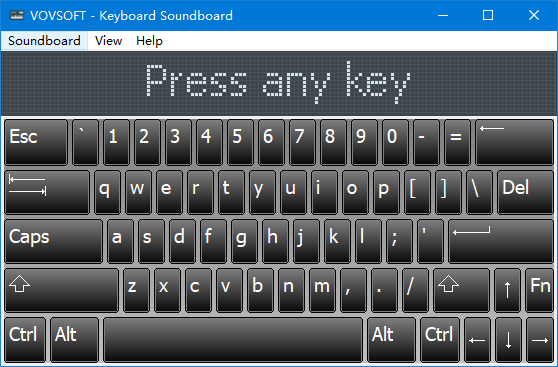Click the left Shift key
The height and width of the screenshot is (367, 558).
pyautogui.click(x=62, y=290)
